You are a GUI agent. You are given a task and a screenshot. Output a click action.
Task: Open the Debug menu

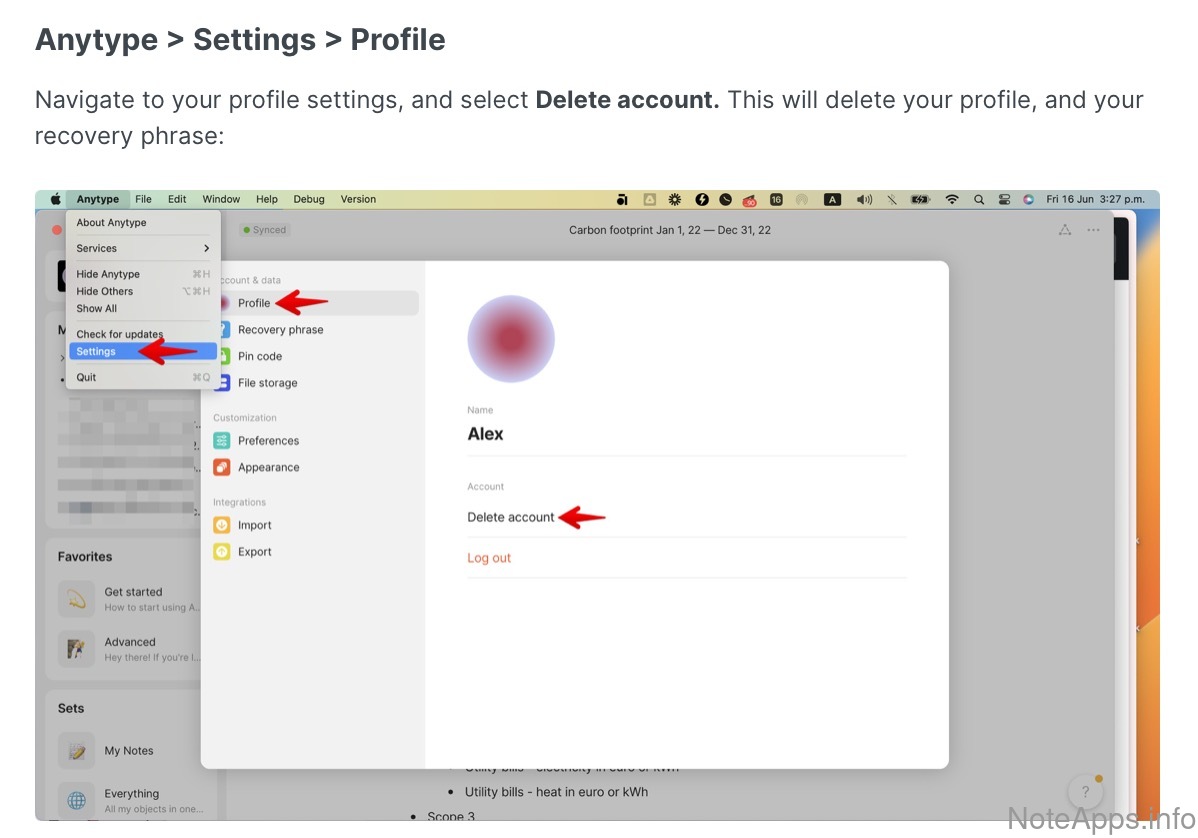pyautogui.click(x=308, y=199)
